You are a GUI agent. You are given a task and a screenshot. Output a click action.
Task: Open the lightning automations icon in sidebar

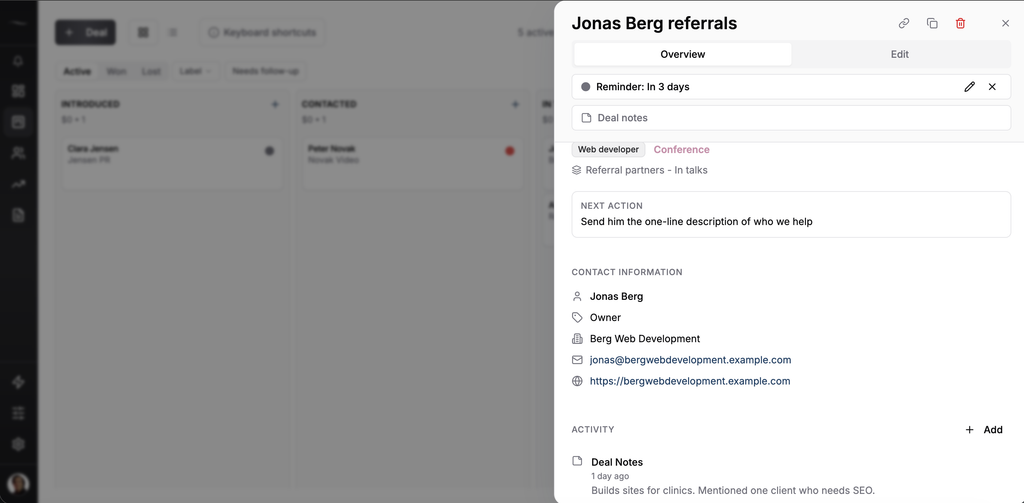click(18, 382)
